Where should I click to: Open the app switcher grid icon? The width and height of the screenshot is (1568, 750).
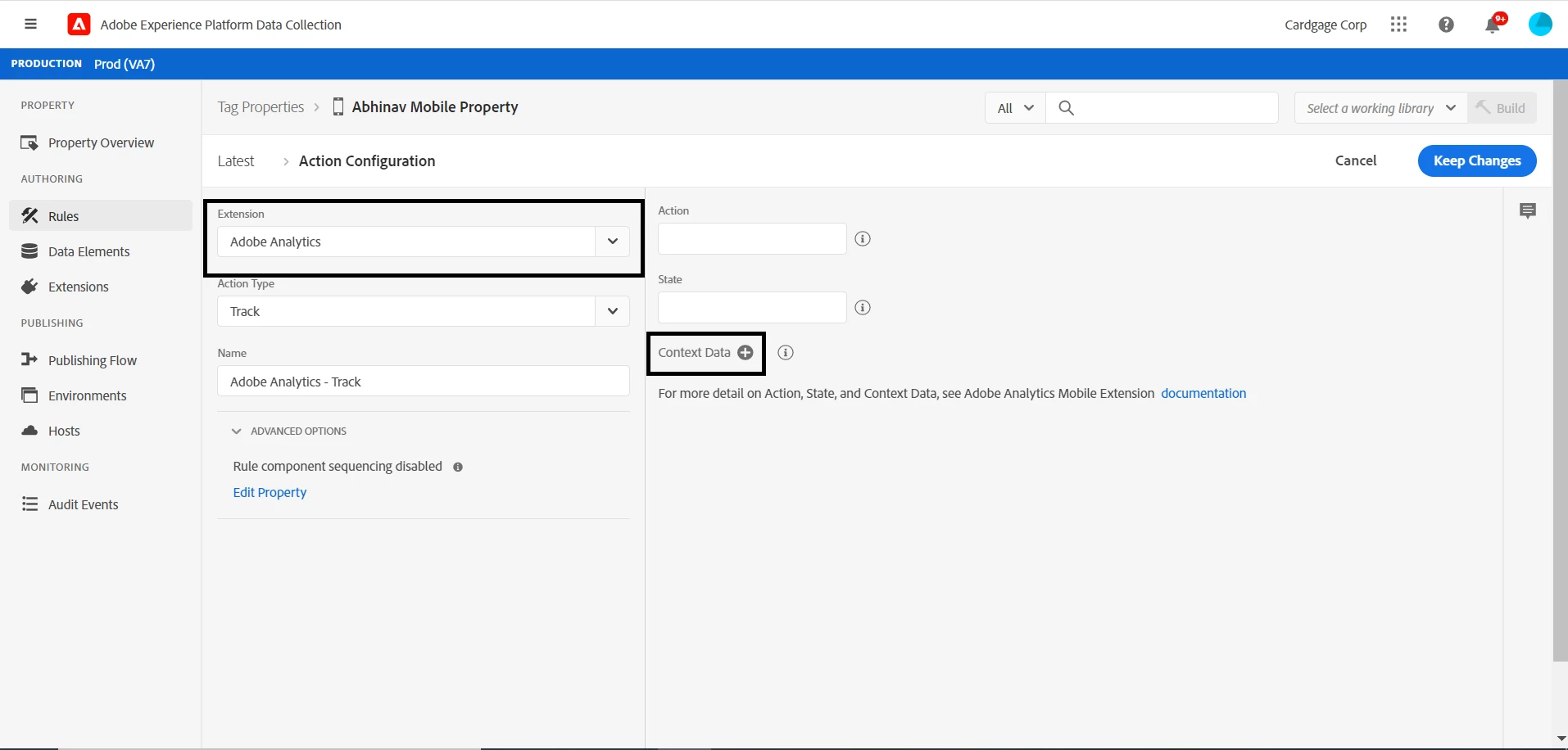[x=1398, y=25]
